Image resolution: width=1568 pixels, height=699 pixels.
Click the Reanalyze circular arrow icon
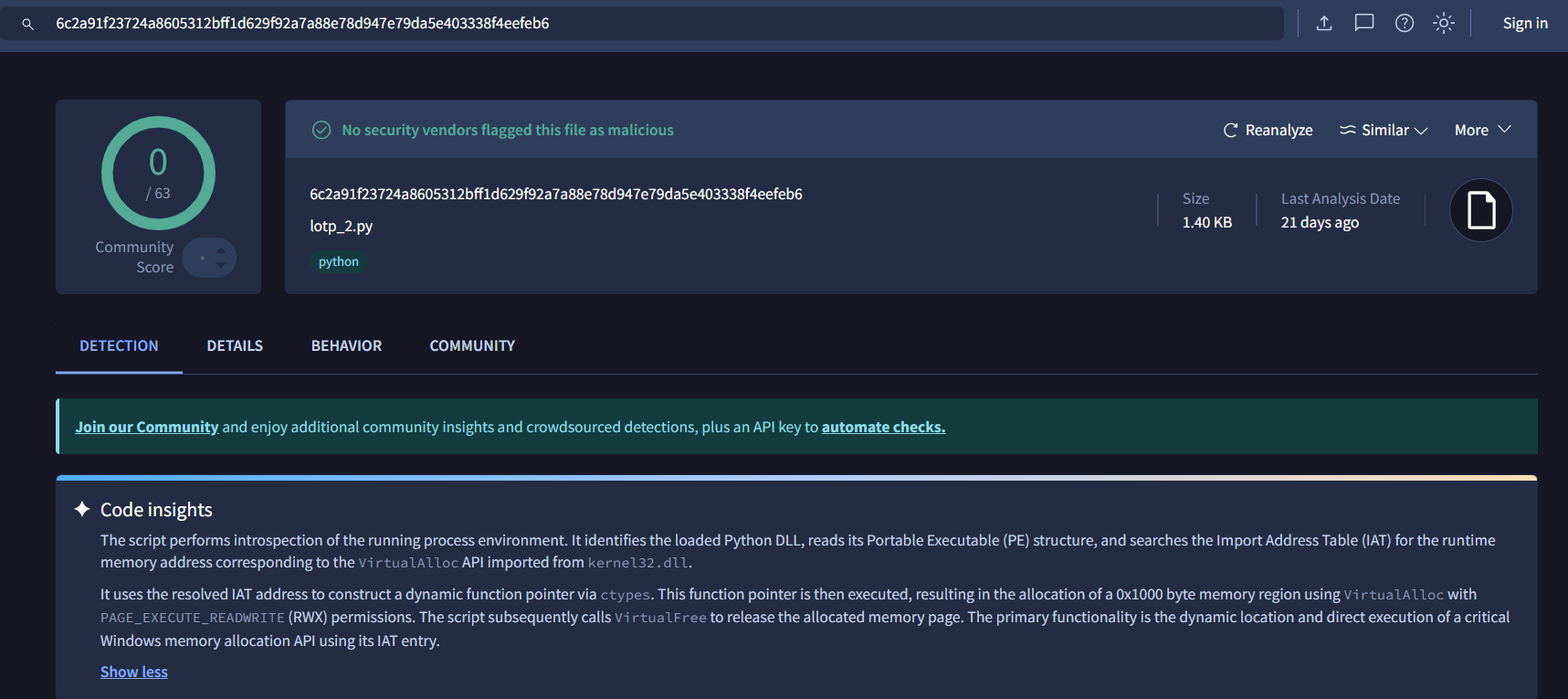point(1230,130)
